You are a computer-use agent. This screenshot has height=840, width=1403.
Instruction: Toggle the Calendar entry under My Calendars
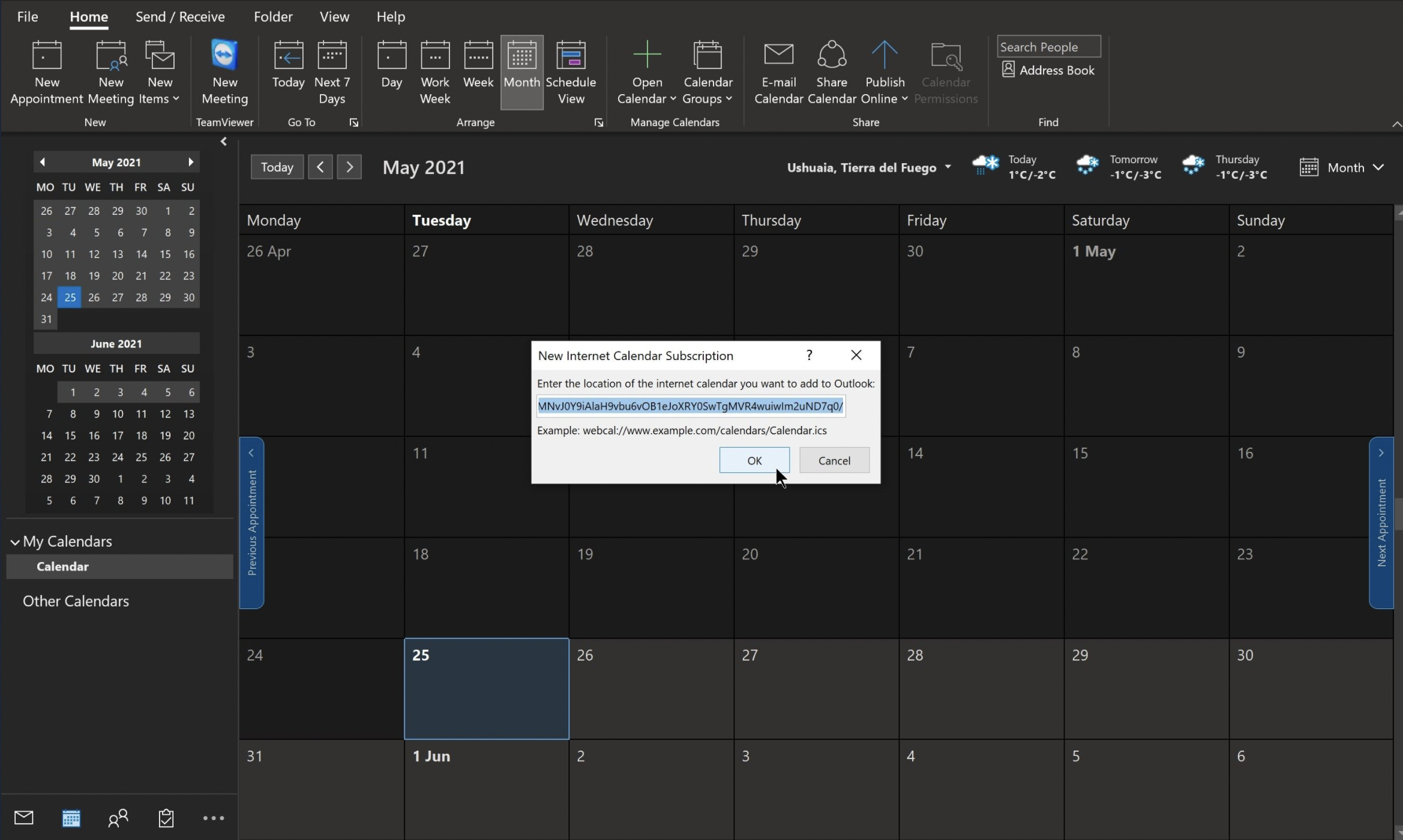coord(62,566)
